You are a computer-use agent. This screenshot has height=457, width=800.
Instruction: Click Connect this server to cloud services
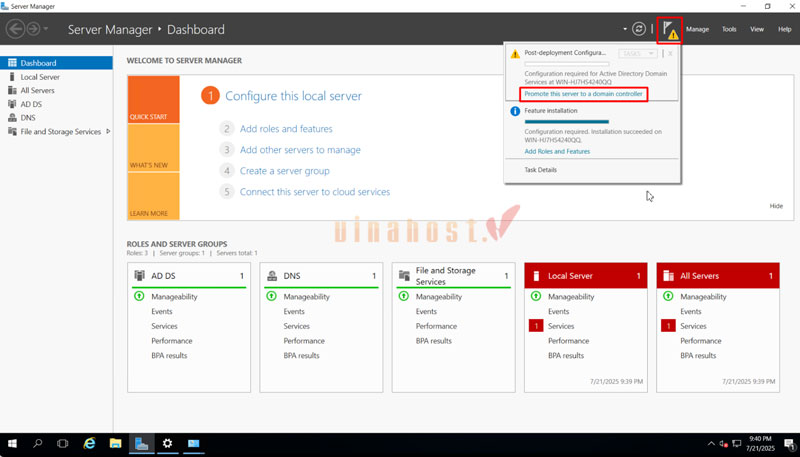tap(315, 192)
